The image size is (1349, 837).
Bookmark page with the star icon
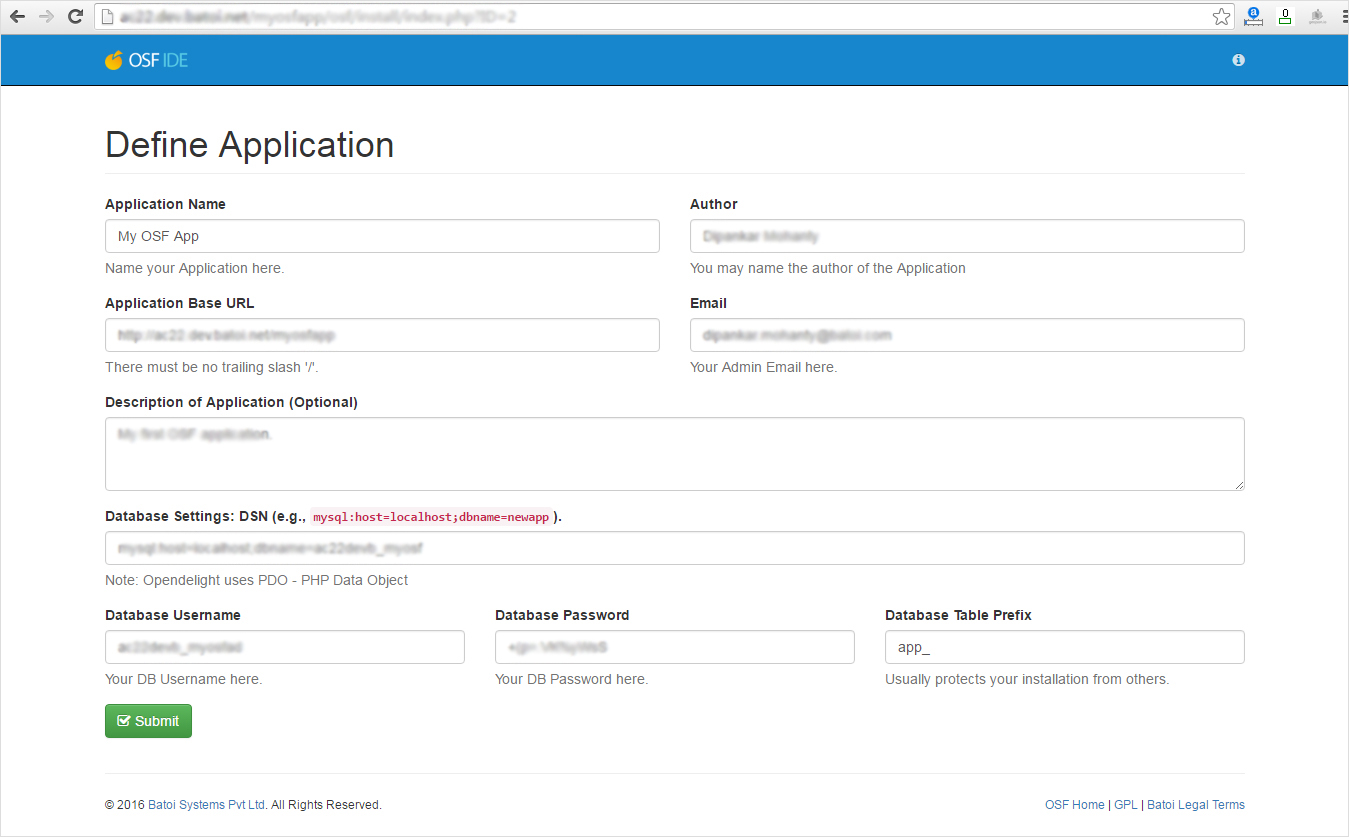click(x=1221, y=17)
